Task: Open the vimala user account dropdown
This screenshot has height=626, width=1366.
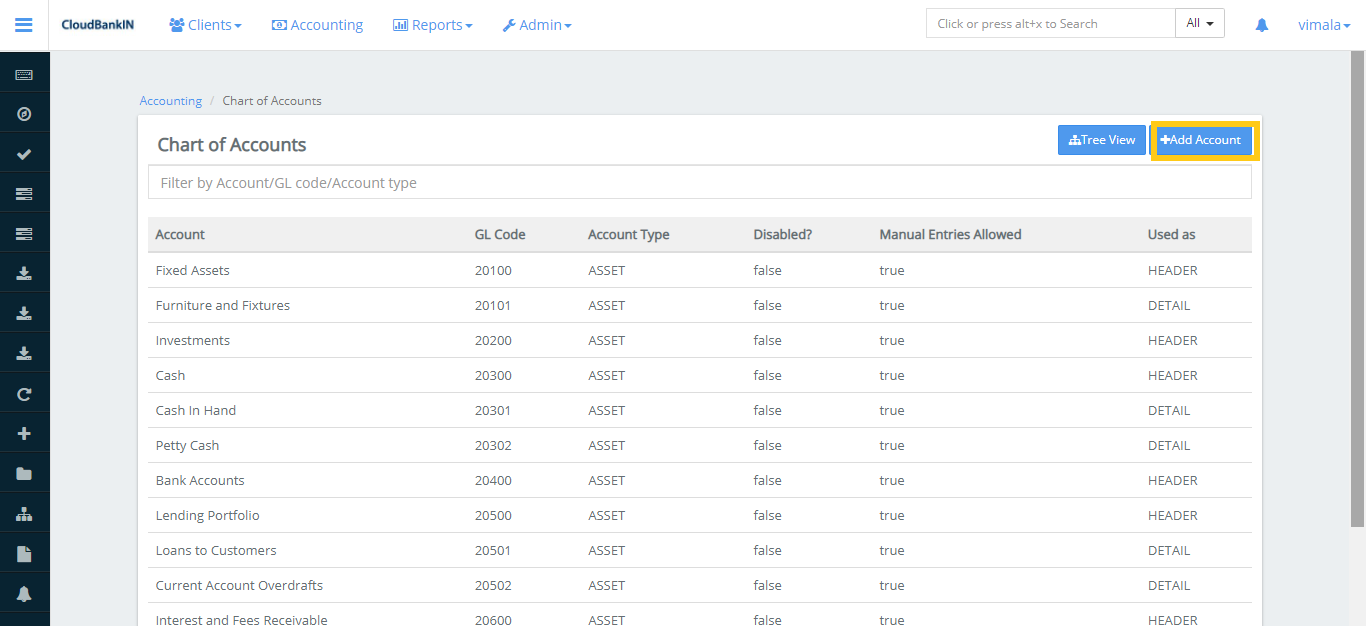Action: pyautogui.click(x=1323, y=24)
